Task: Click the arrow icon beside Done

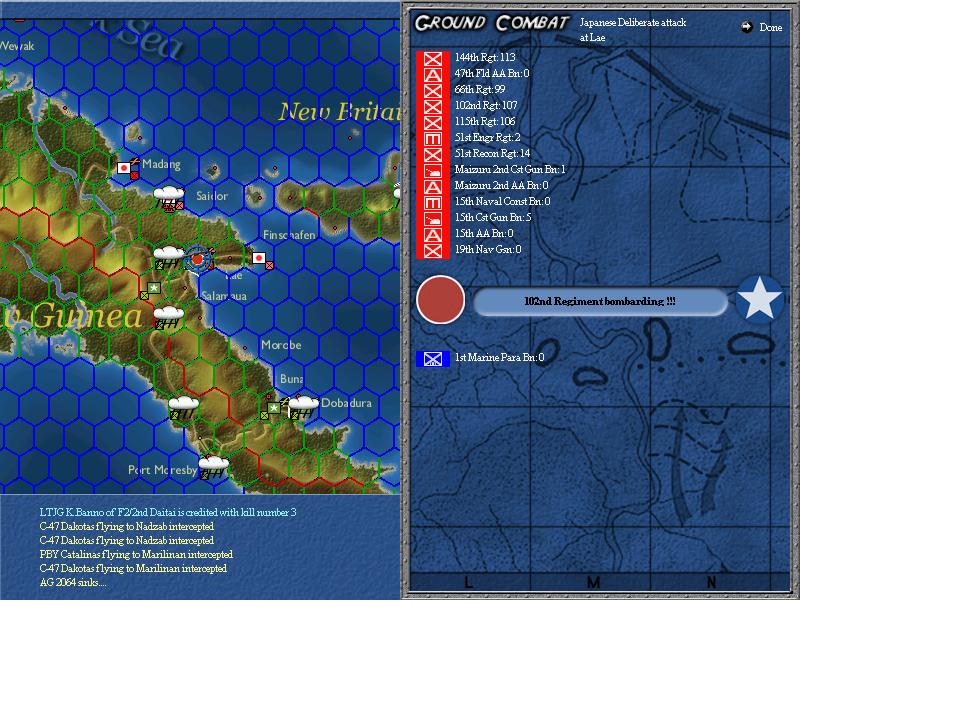Action: pos(746,27)
